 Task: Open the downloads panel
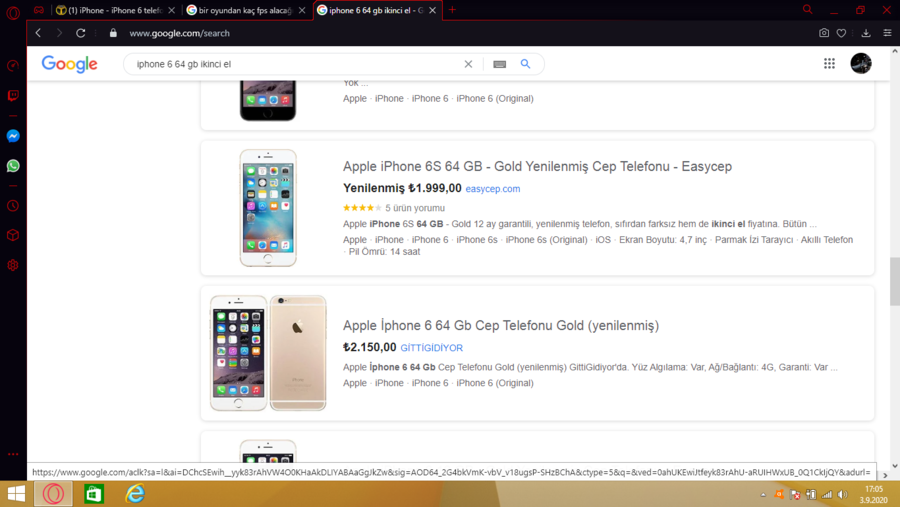pos(866,33)
